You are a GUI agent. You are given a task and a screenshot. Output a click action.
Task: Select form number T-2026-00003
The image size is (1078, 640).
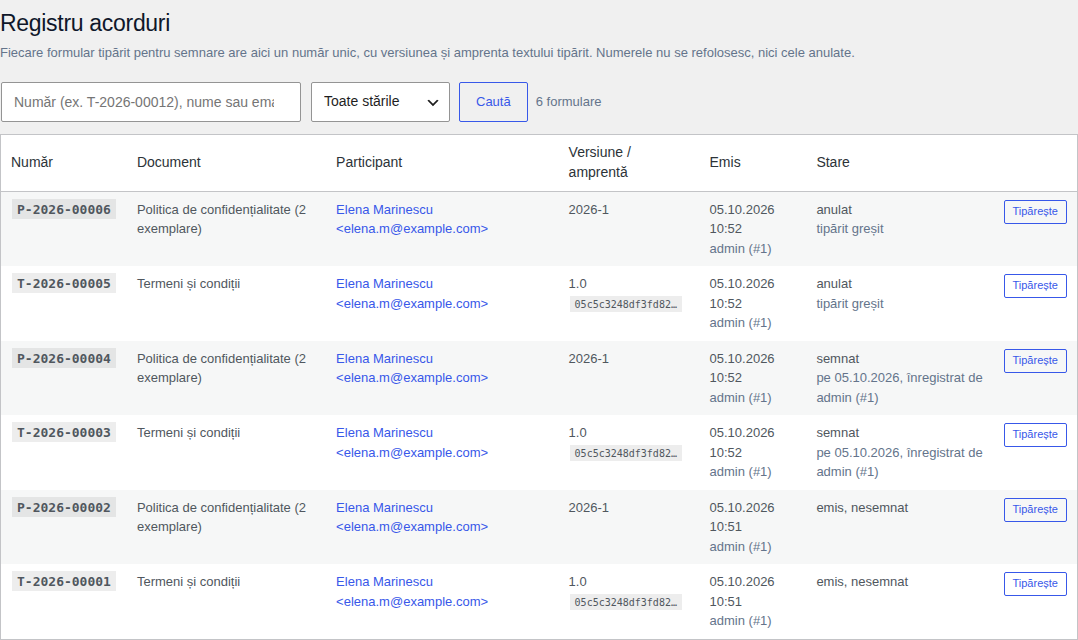pyautogui.click(x=64, y=433)
